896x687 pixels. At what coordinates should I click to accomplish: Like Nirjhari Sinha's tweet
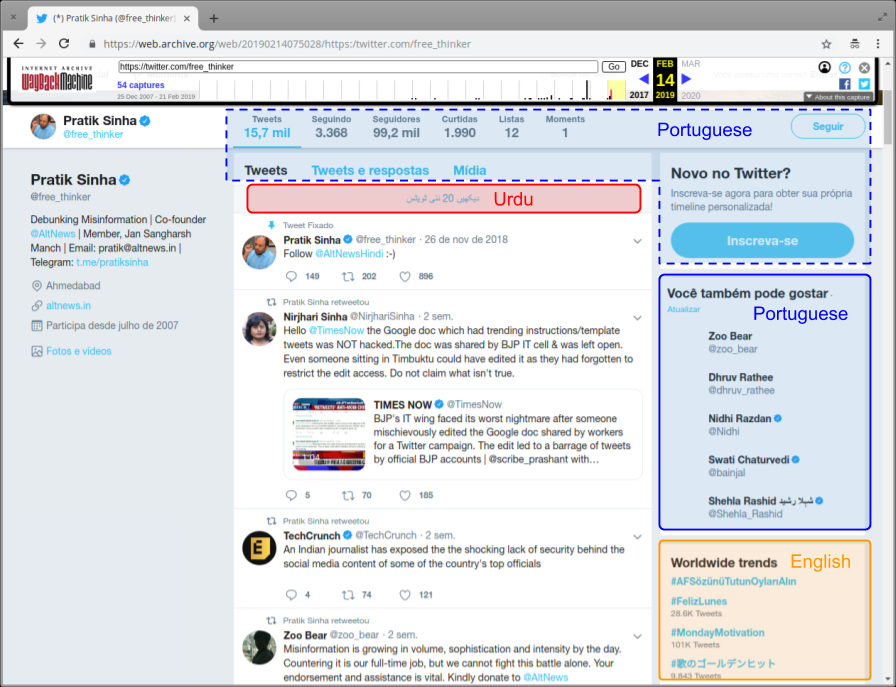(x=405, y=496)
